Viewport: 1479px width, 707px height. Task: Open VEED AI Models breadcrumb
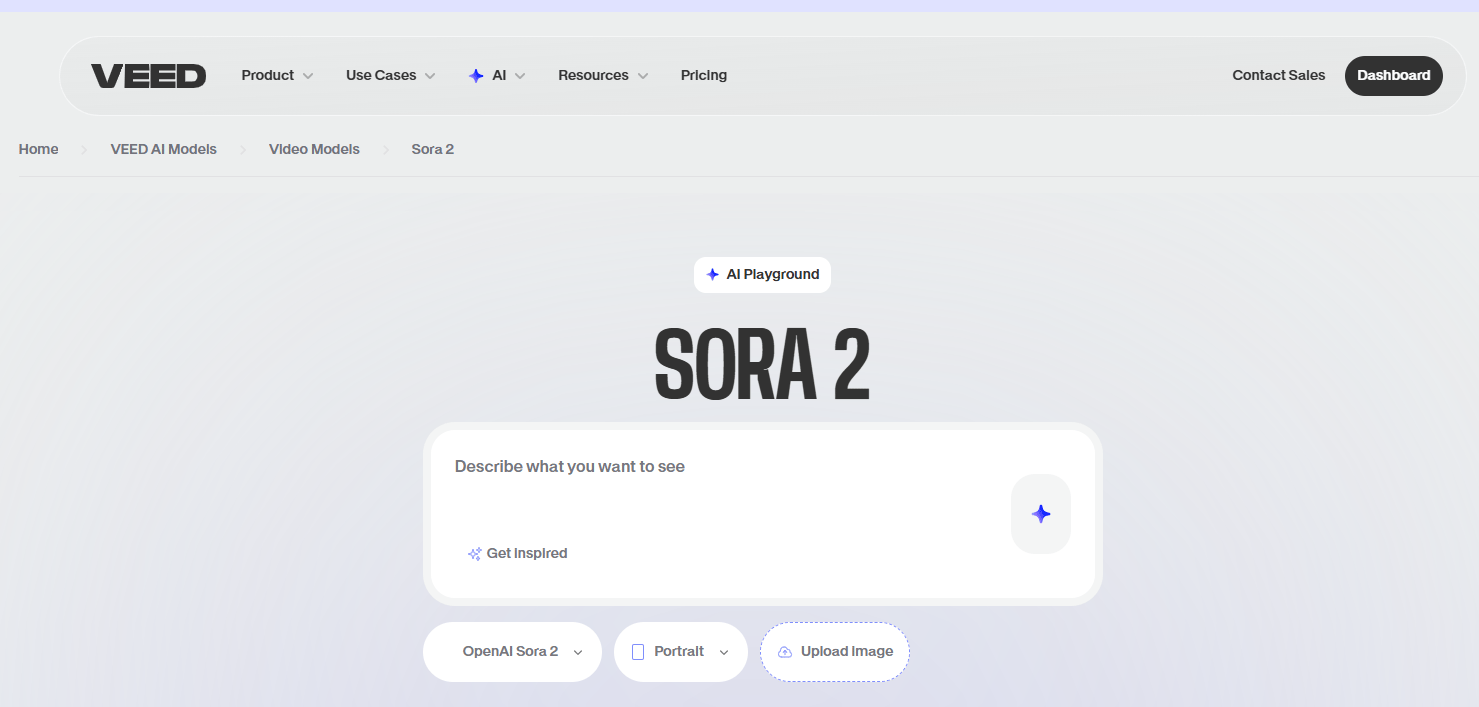164,149
